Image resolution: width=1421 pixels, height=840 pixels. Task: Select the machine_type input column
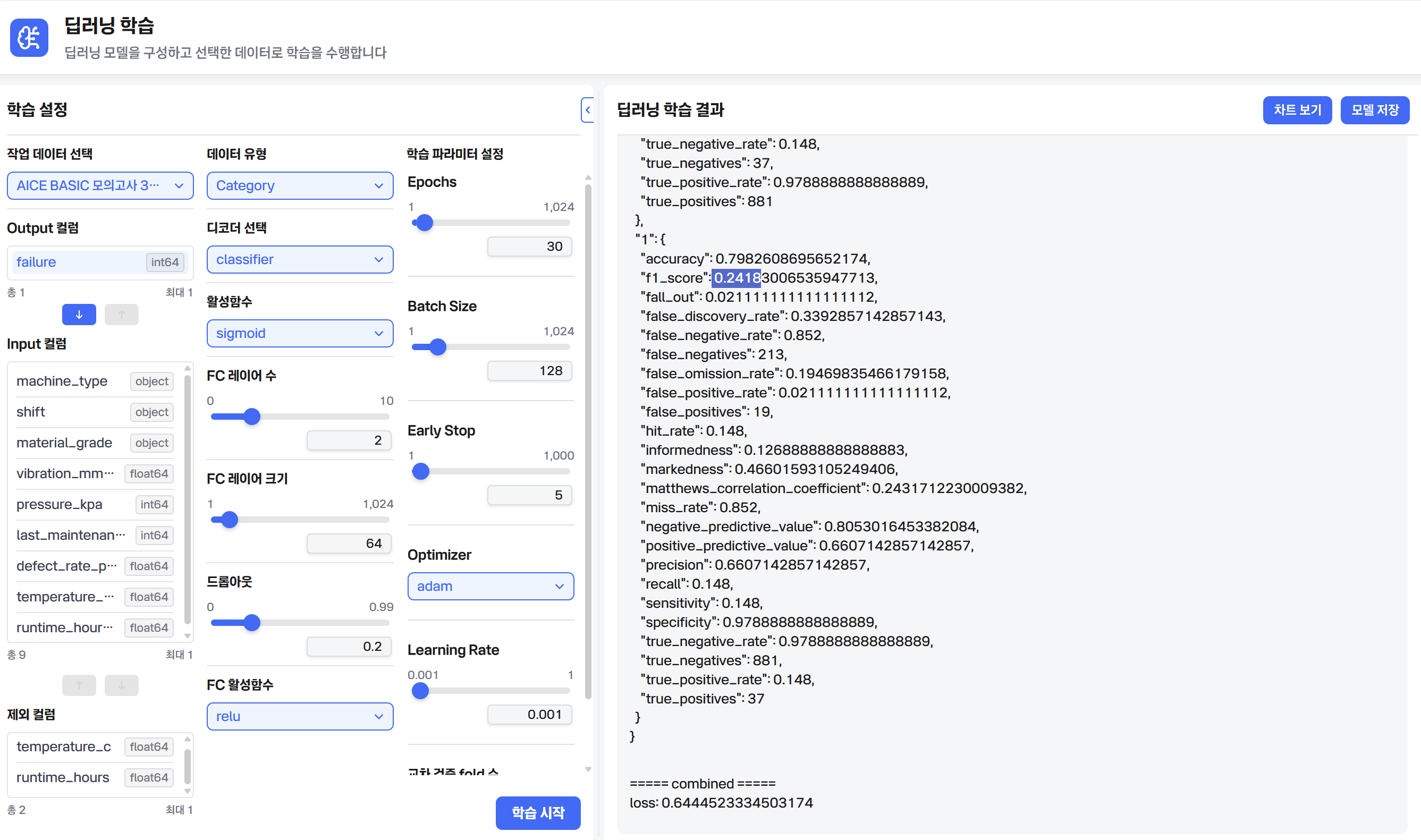95,381
